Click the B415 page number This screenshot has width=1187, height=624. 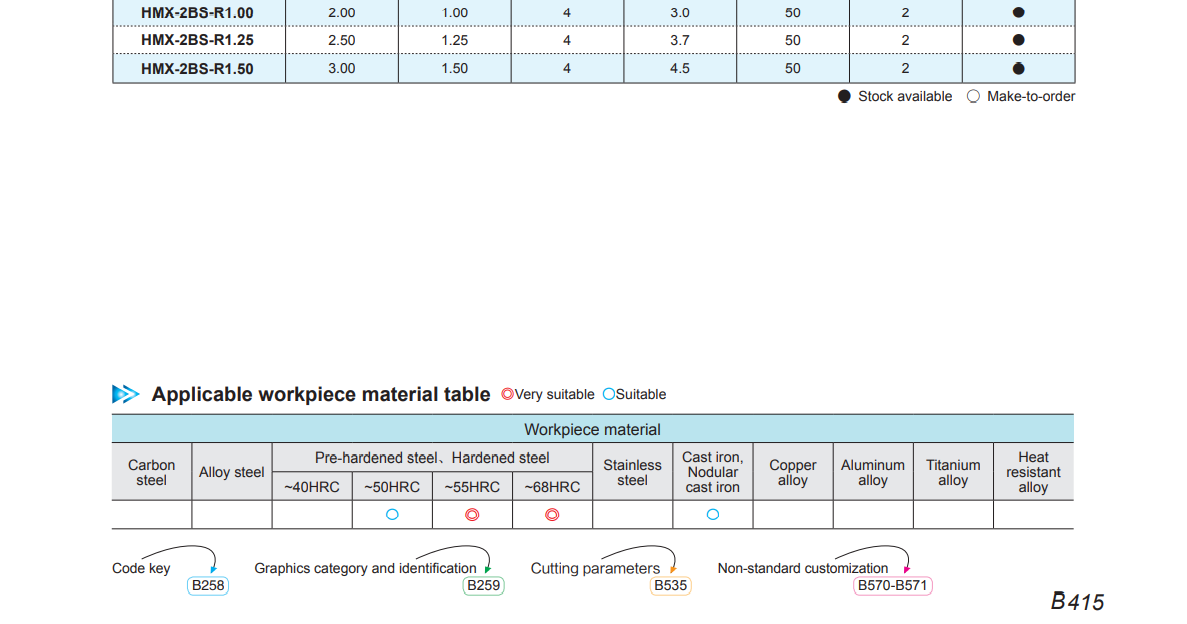point(1077,601)
